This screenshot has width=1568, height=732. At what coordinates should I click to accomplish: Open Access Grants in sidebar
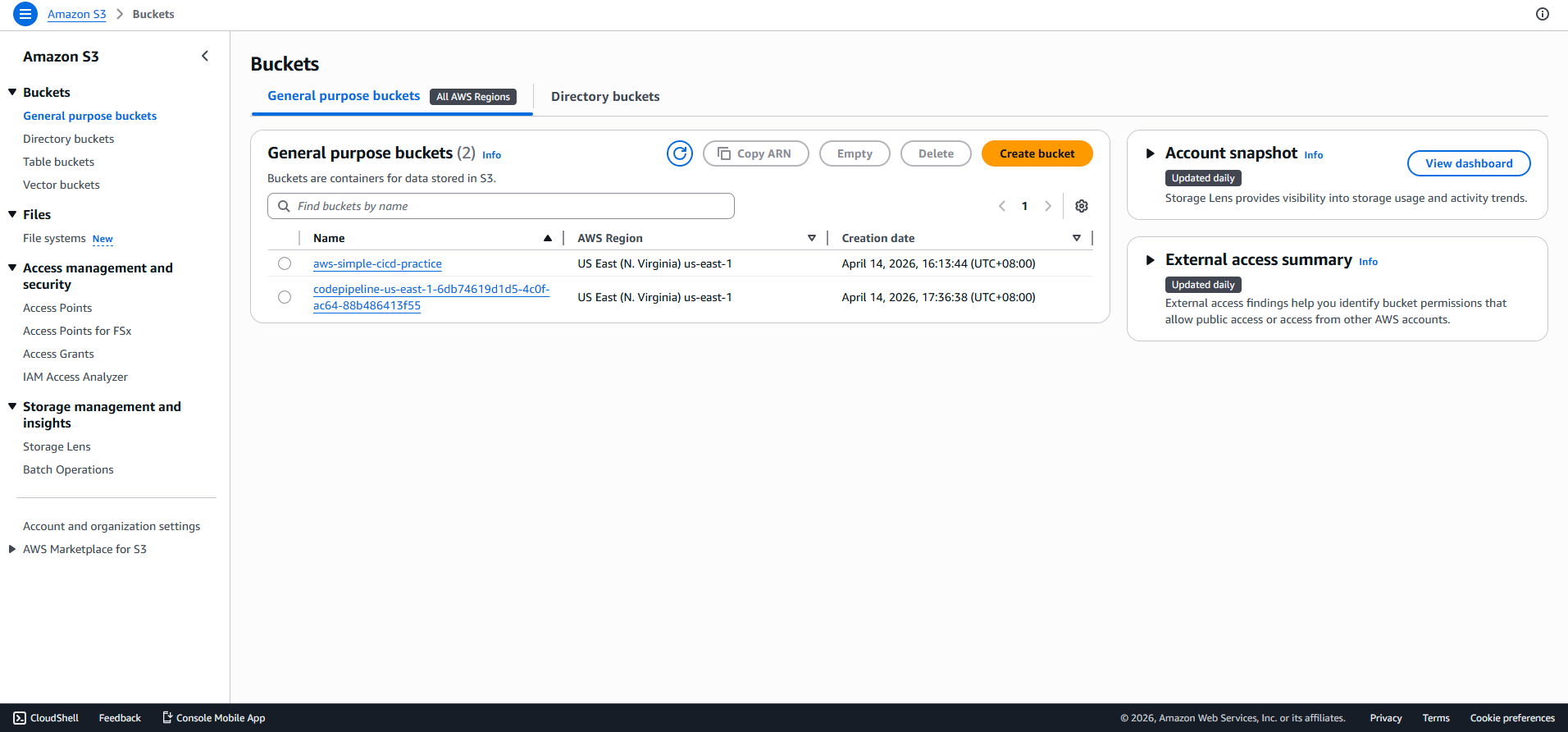(59, 354)
